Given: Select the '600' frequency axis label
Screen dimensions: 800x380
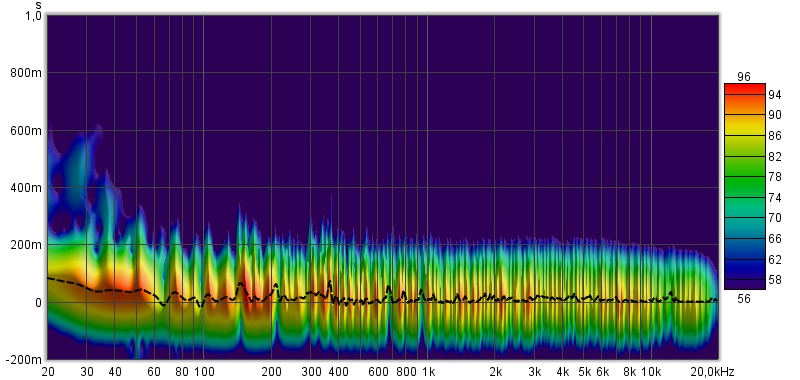Looking at the screenshot, I should (x=378, y=371).
